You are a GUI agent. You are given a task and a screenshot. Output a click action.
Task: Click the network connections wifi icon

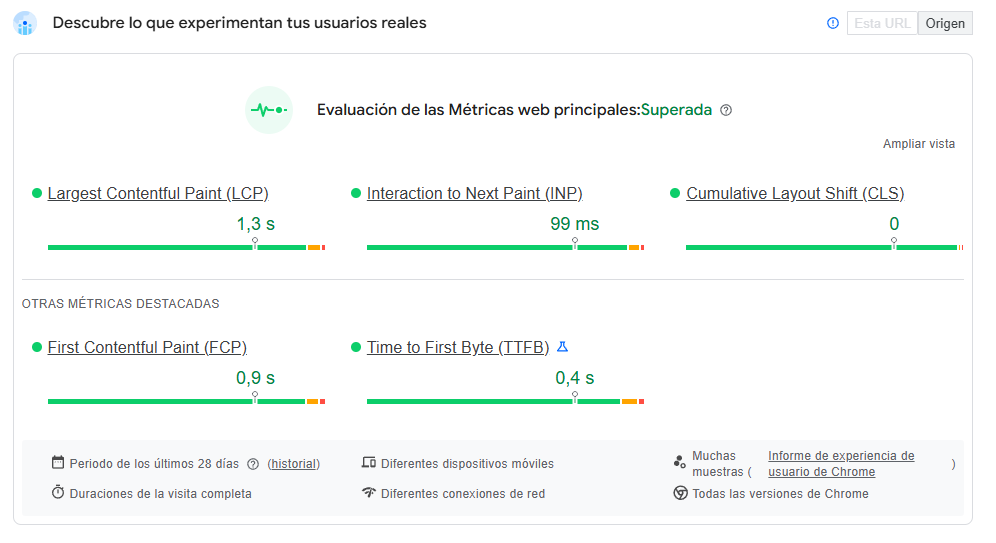click(369, 493)
